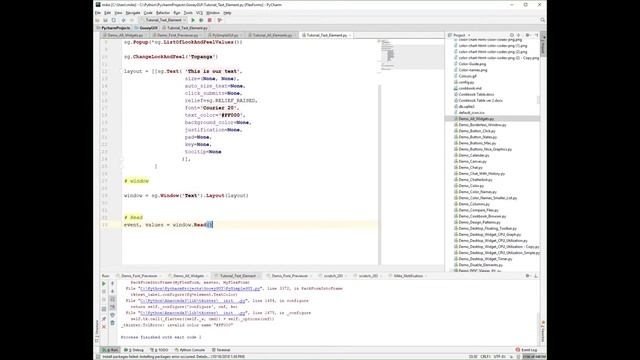Open the Refactor menu
The height and width of the screenshot is (360, 640).
(x=162, y=13)
